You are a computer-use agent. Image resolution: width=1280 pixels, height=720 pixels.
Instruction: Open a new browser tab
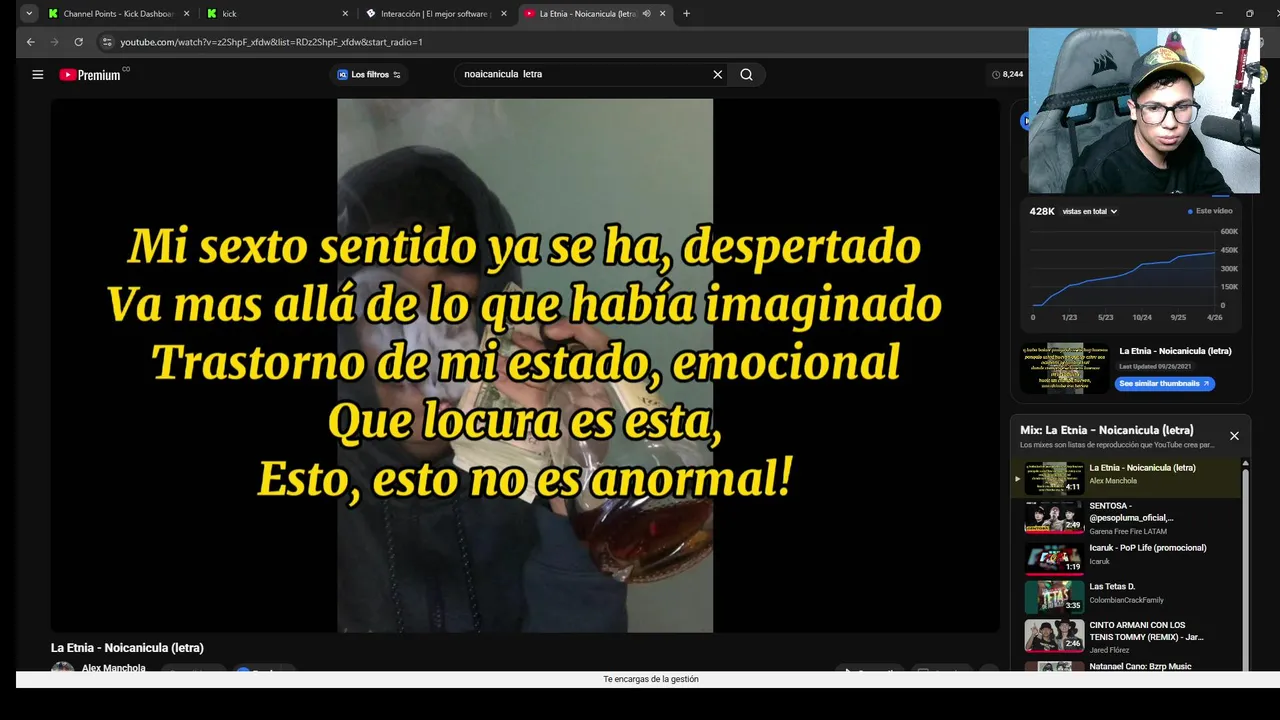[686, 14]
